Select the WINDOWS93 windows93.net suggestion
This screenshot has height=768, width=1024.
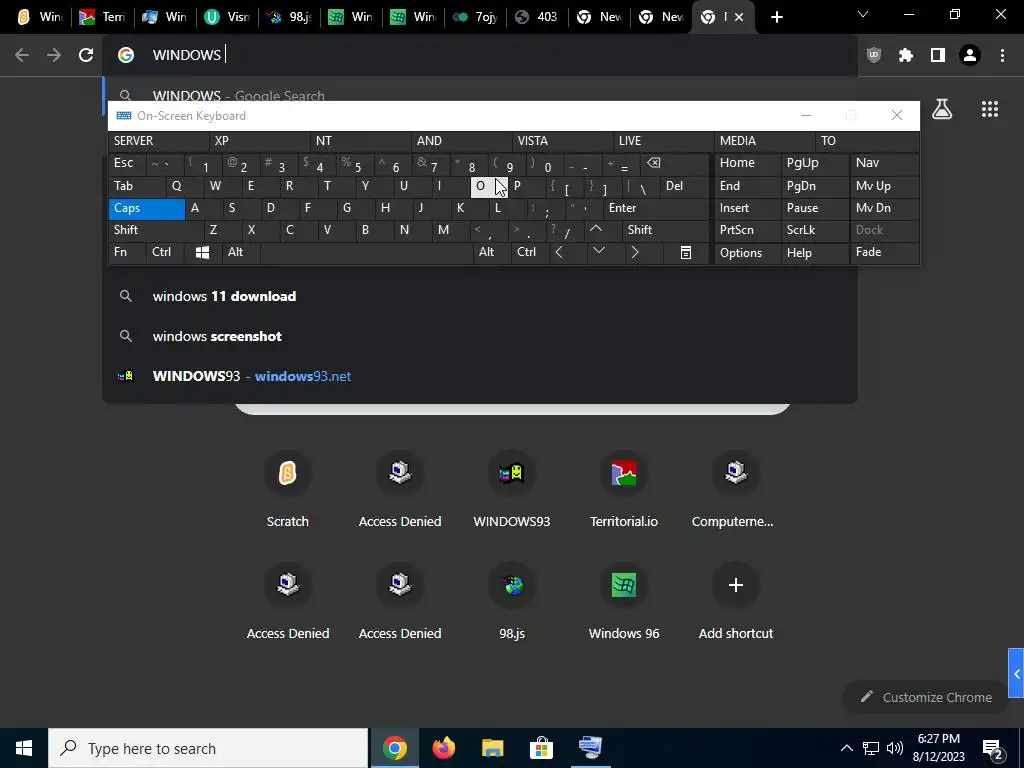[480, 376]
